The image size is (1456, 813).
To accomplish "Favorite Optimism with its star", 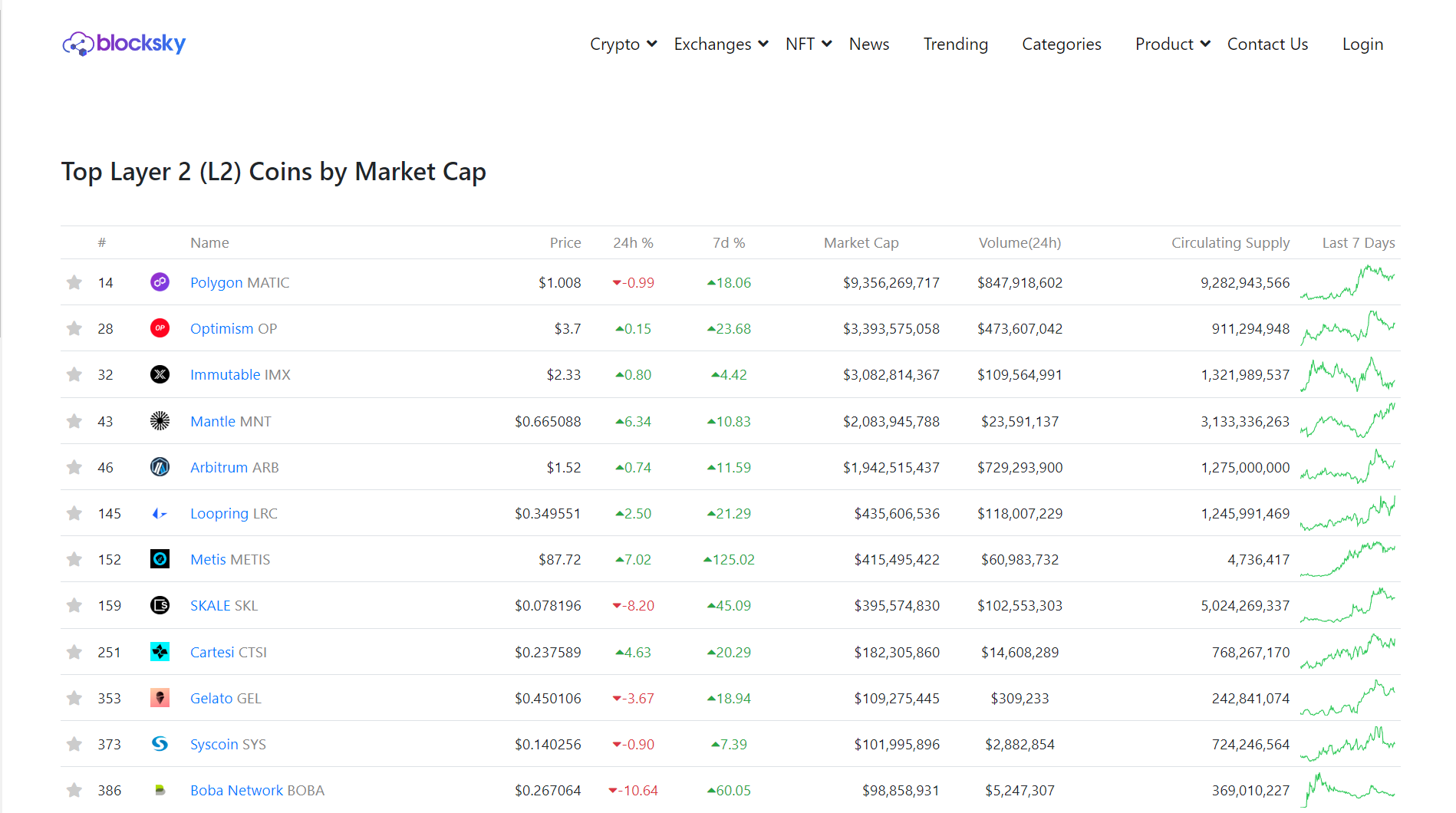I will [x=74, y=328].
